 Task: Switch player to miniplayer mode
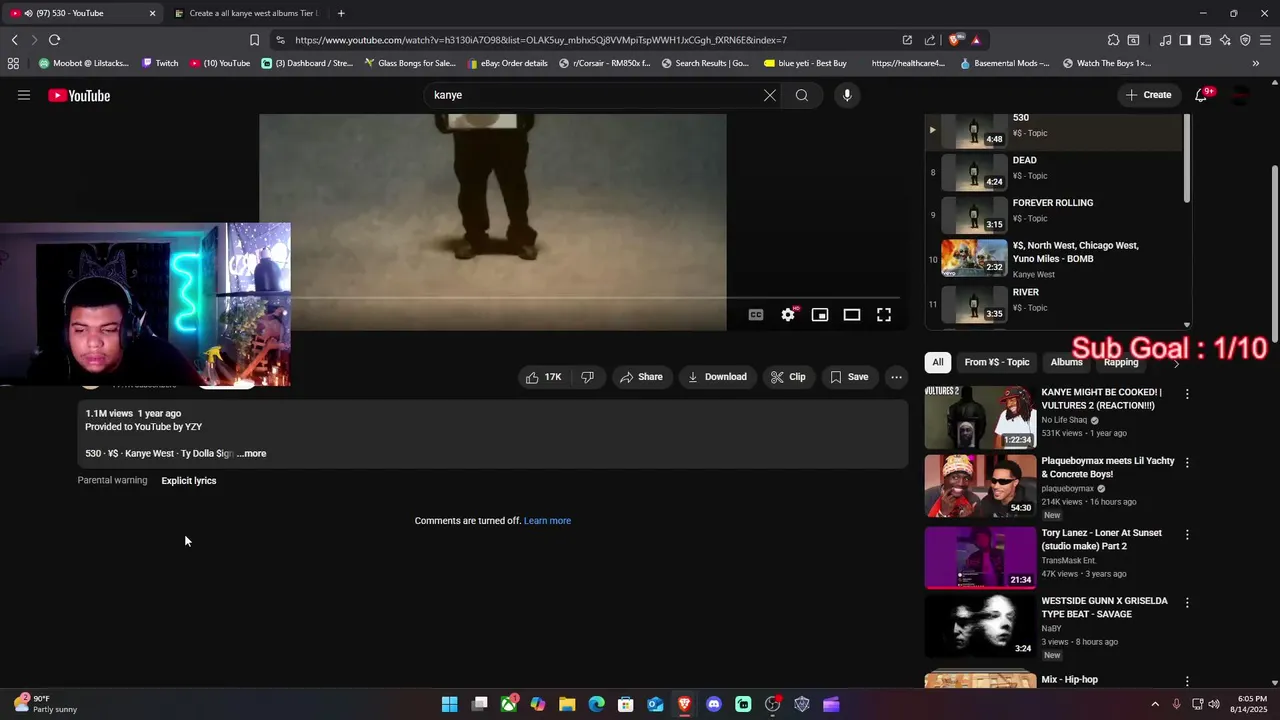(820, 315)
